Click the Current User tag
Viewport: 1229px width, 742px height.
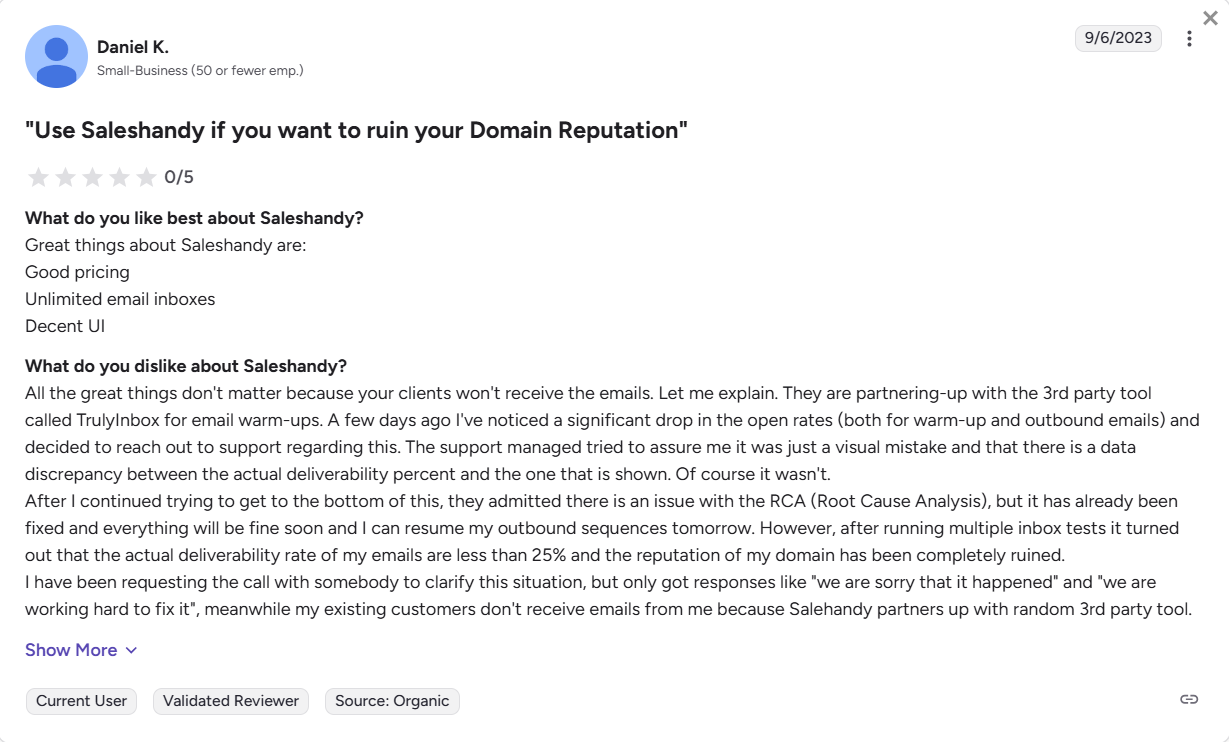(81, 701)
